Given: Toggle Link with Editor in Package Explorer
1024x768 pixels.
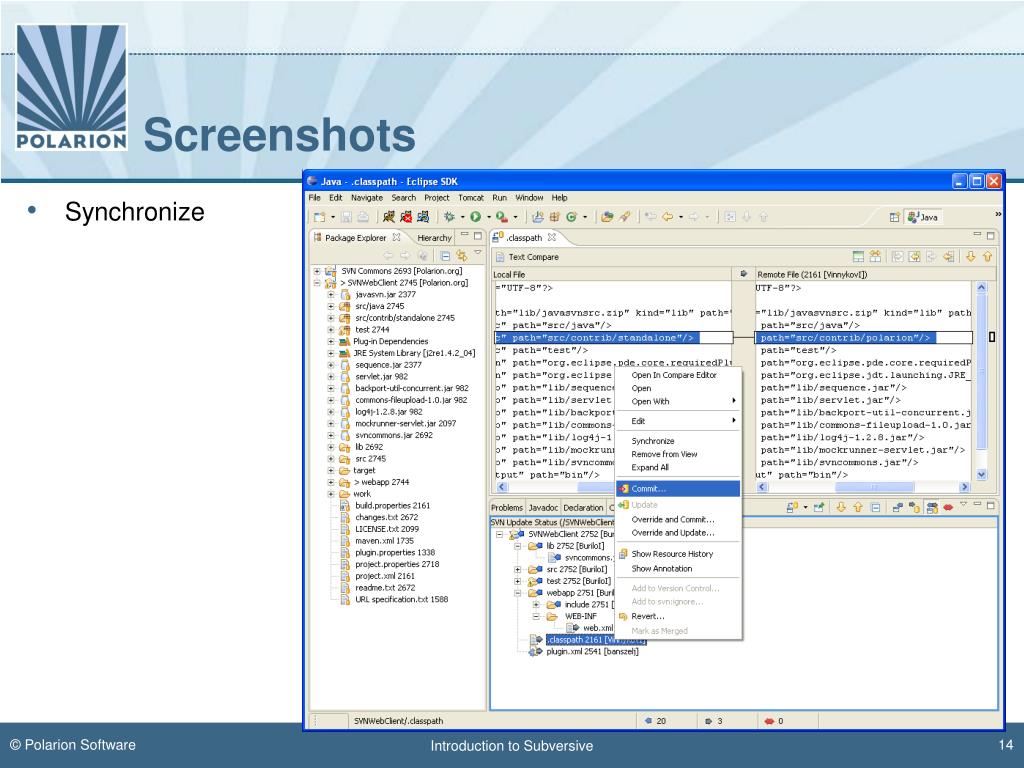Looking at the screenshot, I should click(x=462, y=256).
